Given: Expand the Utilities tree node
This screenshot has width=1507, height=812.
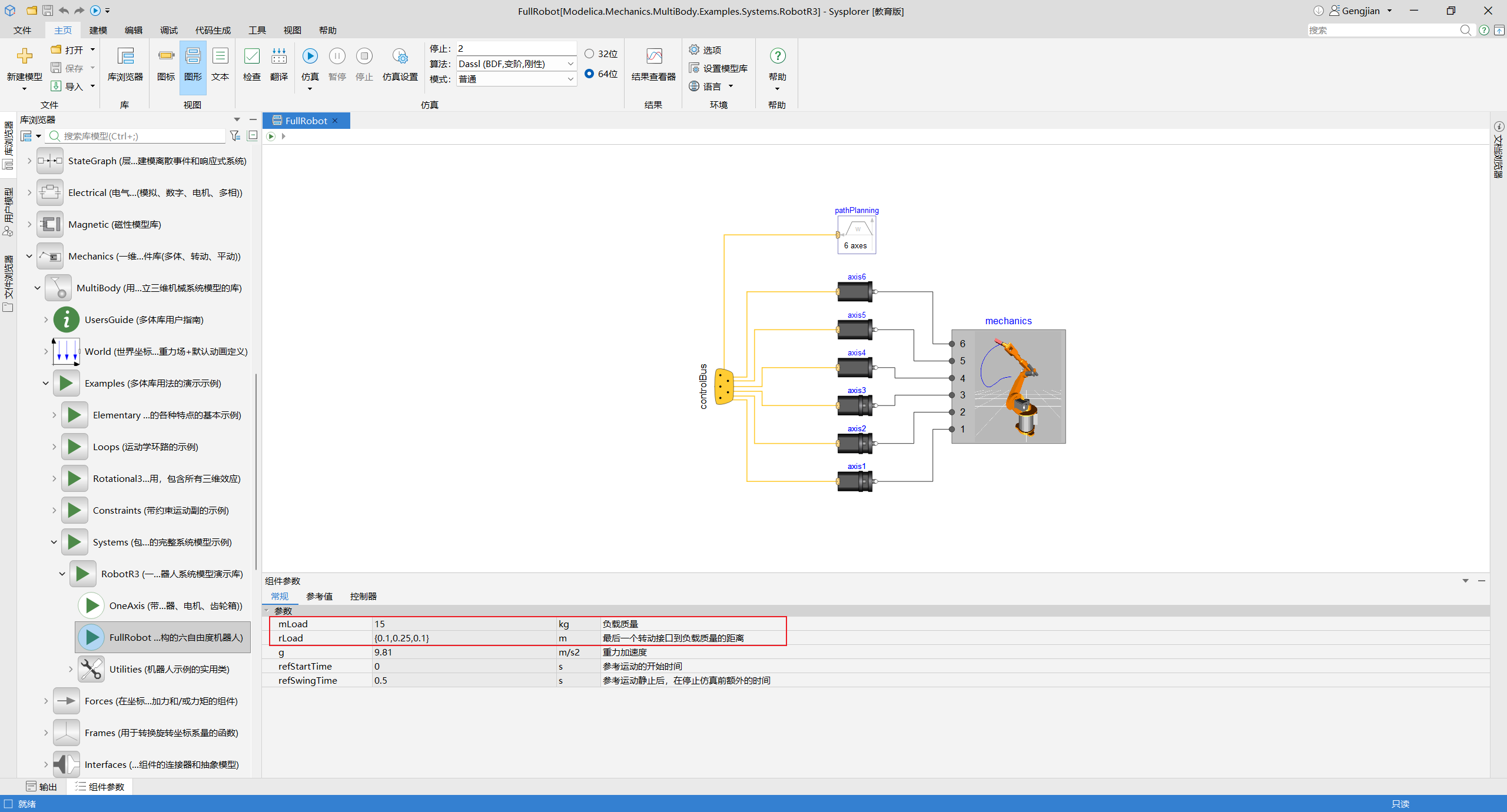Looking at the screenshot, I should (x=70, y=669).
